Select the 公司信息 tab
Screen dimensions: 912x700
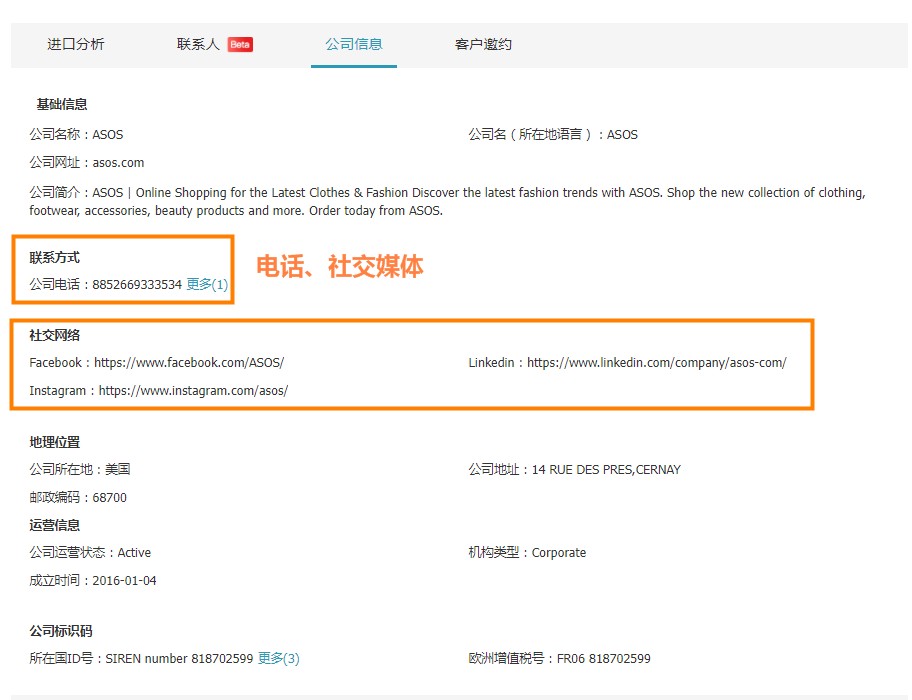354,44
